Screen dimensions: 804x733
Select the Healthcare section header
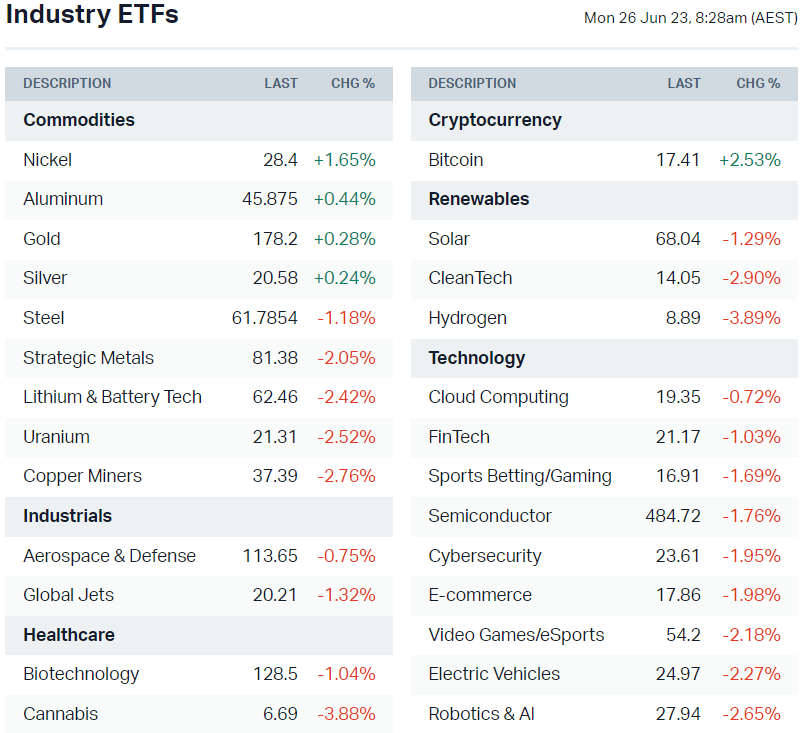(x=68, y=635)
